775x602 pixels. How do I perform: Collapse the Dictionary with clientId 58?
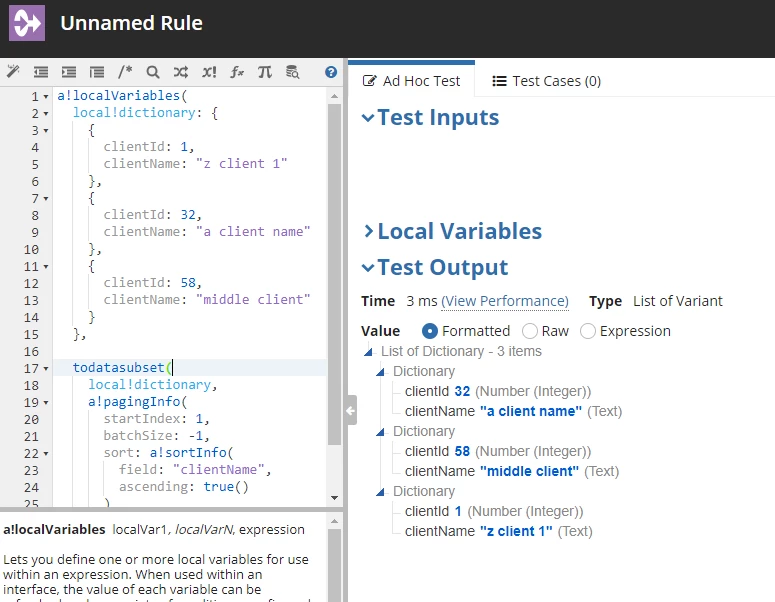point(380,432)
